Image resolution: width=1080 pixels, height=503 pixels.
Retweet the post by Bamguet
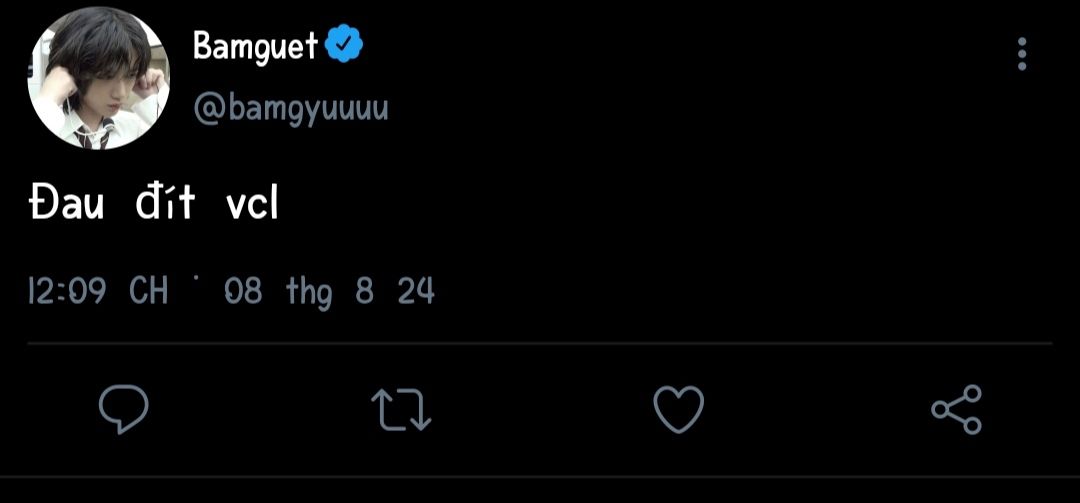tap(401, 409)
